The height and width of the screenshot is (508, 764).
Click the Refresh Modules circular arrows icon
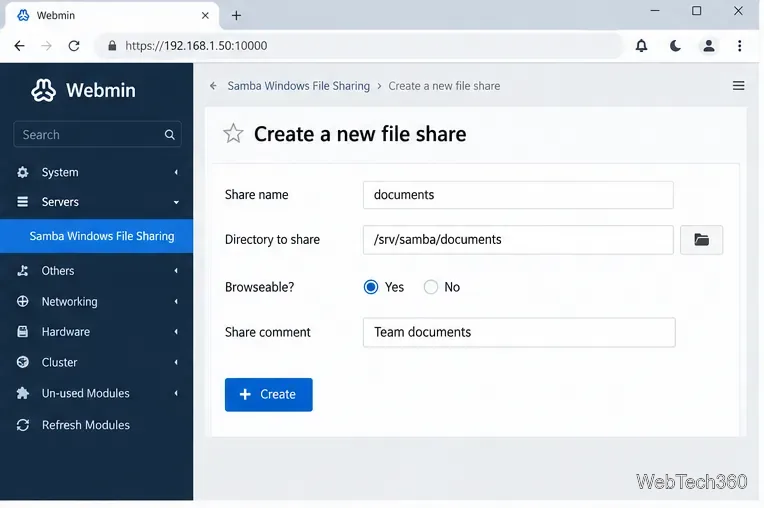tap(22, 425)
